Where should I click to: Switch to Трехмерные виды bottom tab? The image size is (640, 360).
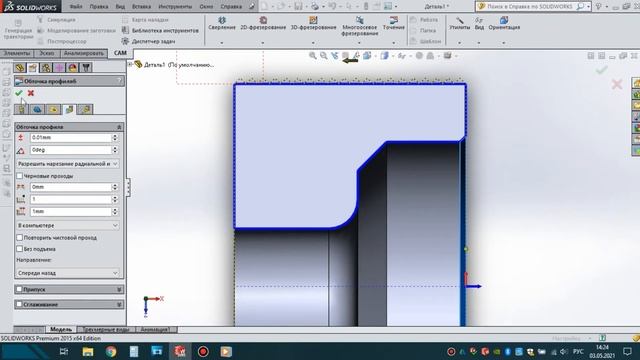pyautogui.click(x=106, y=329)
